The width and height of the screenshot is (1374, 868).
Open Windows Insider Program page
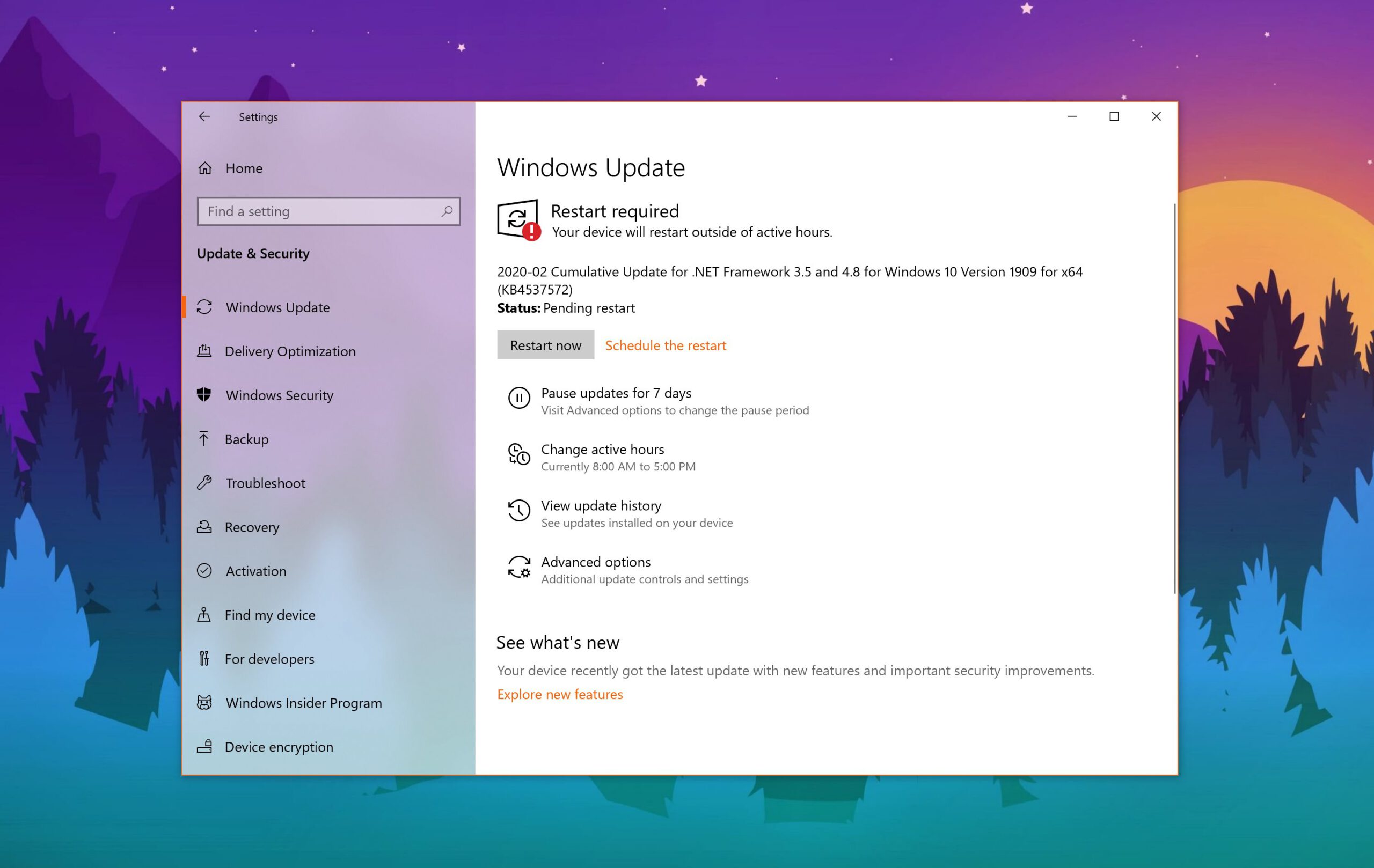coord(328,703)
